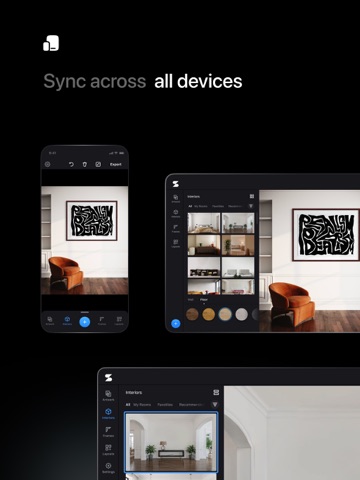The height and width of the screenshot is (480, 360).
Task: Select My Rooms tab on the tablet
Action: [201, 206]
